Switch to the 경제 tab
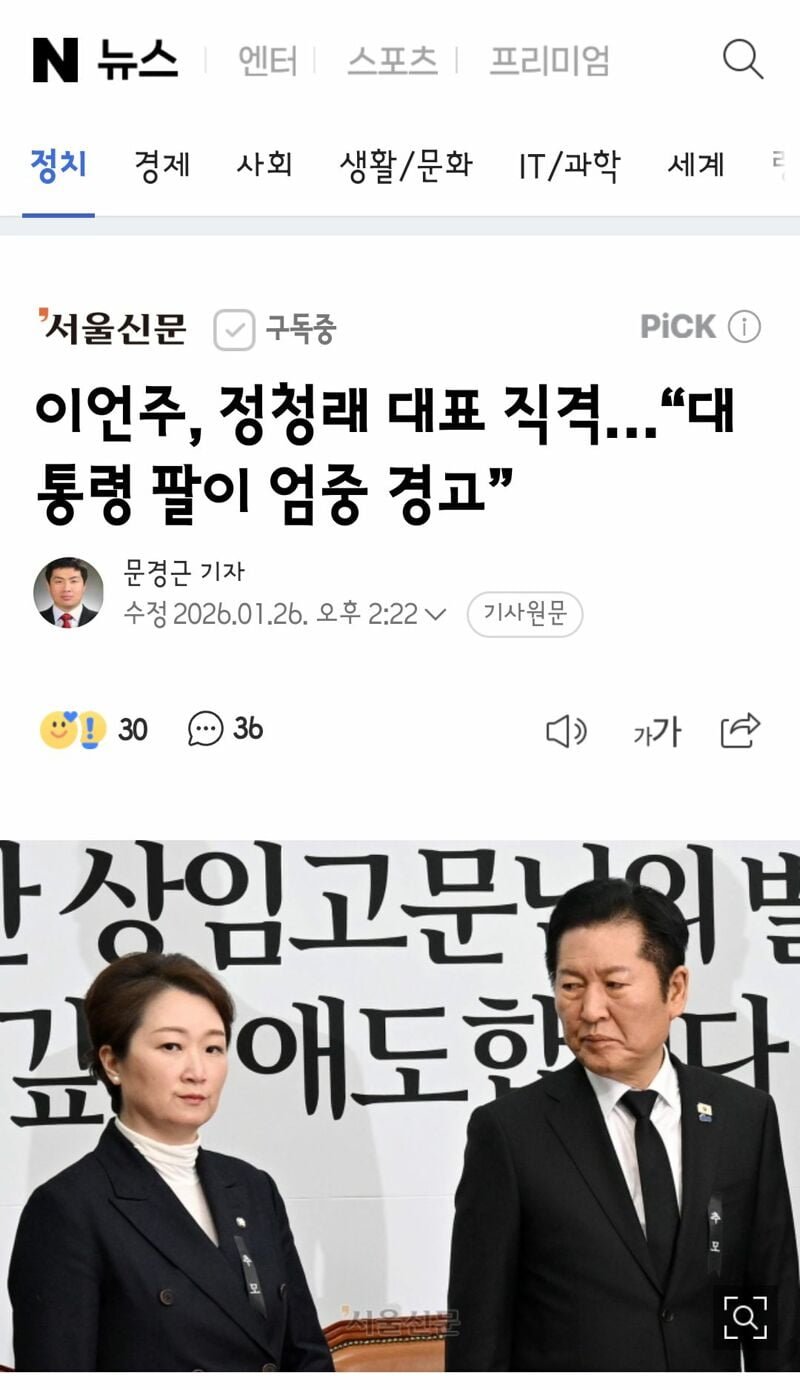 (x=162, y=164)
